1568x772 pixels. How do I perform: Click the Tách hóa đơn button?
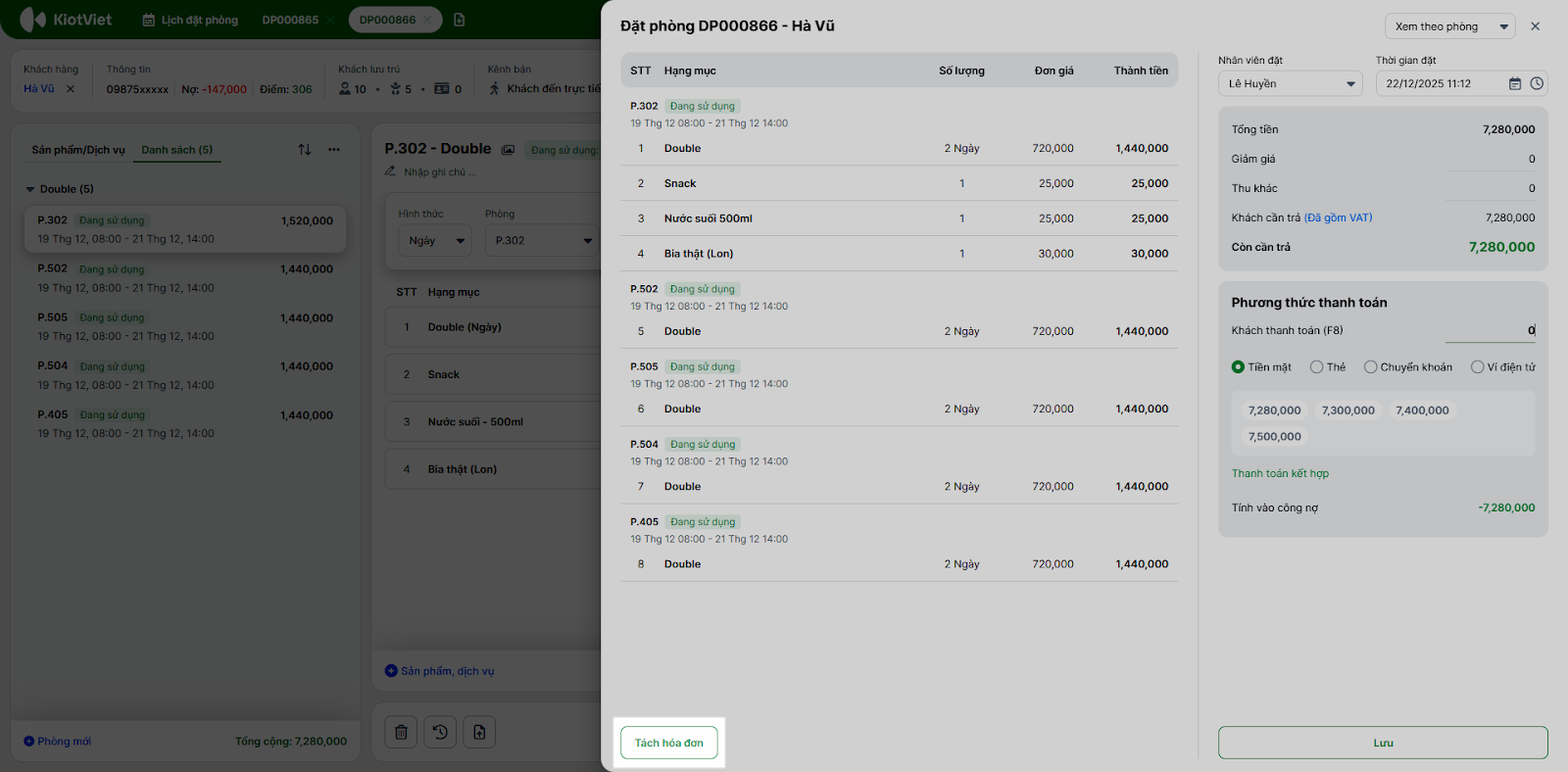click(669, 743)
